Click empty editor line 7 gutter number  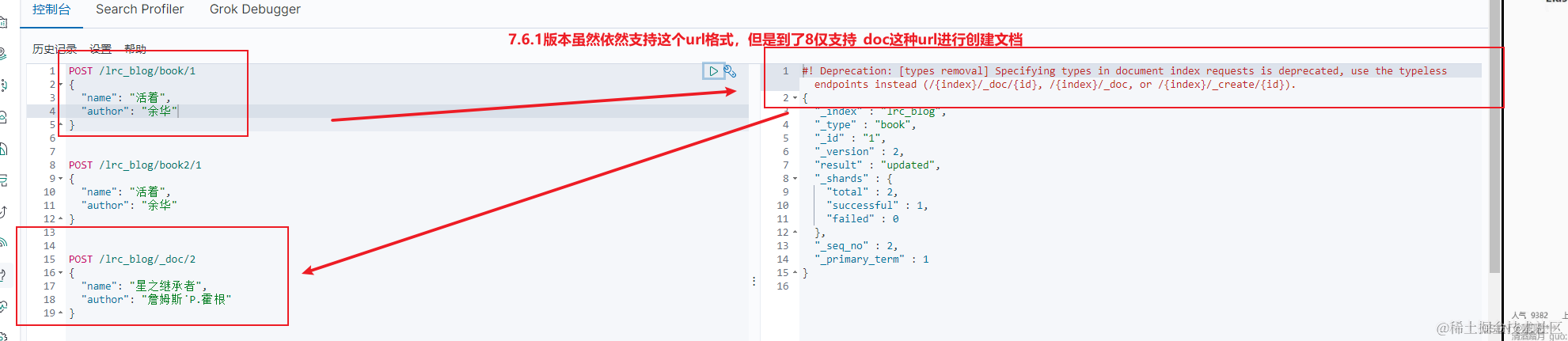52,152
